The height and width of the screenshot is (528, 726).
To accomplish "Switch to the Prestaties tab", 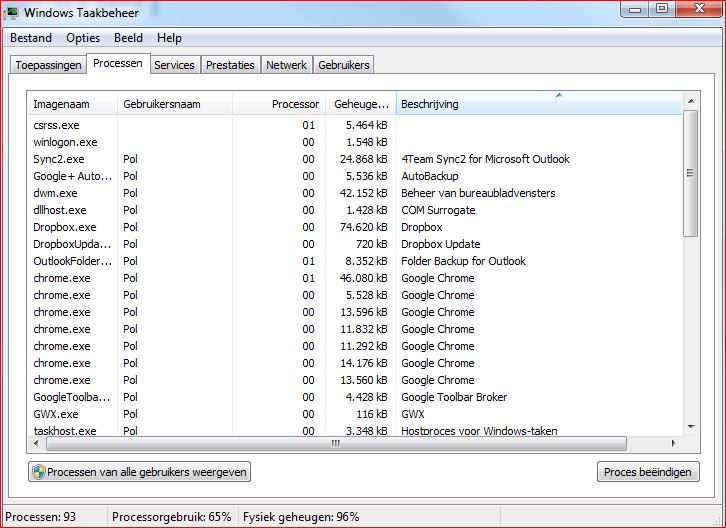I will tap(230, 65).
